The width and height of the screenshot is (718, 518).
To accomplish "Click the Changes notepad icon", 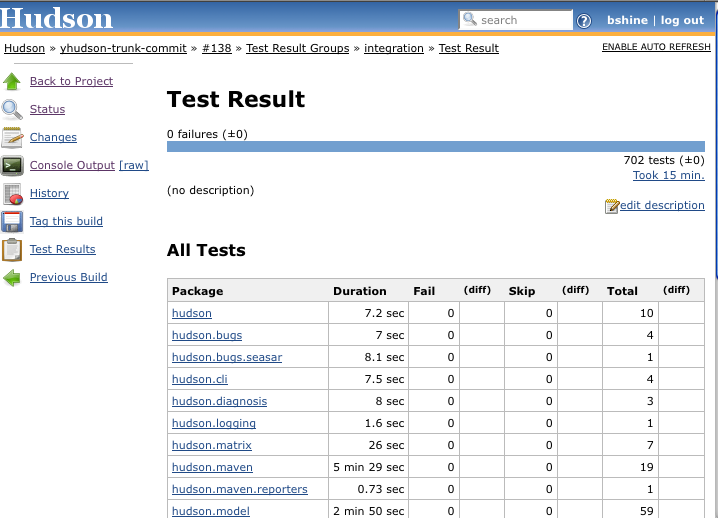I will pyautogui.click(x=12, y=137).
